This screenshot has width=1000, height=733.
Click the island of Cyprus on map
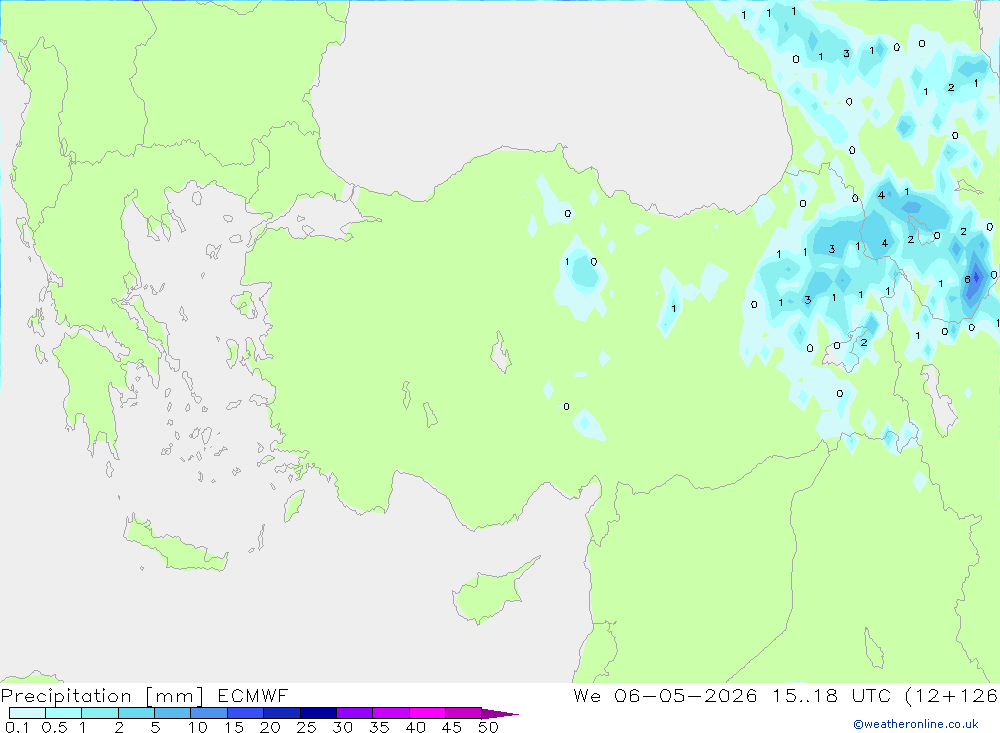[x=492, y=591]
